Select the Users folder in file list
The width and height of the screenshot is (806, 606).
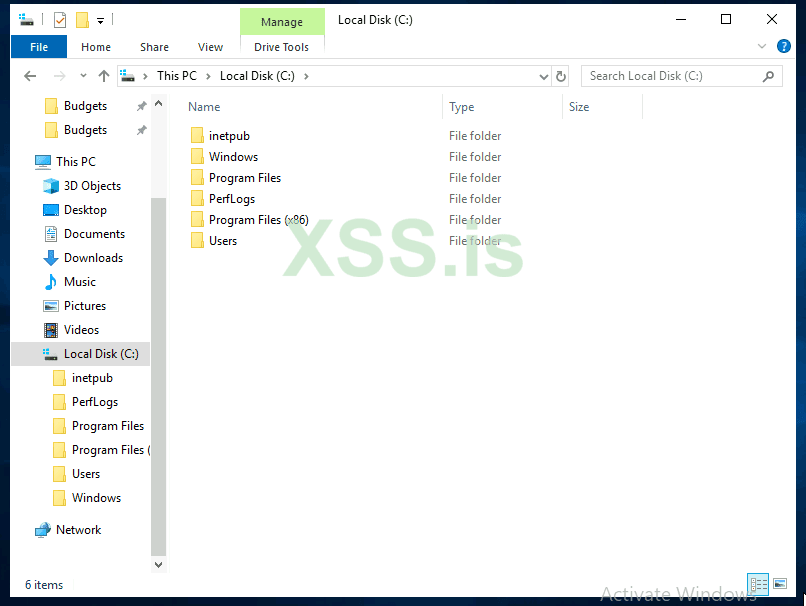point(223,241)
